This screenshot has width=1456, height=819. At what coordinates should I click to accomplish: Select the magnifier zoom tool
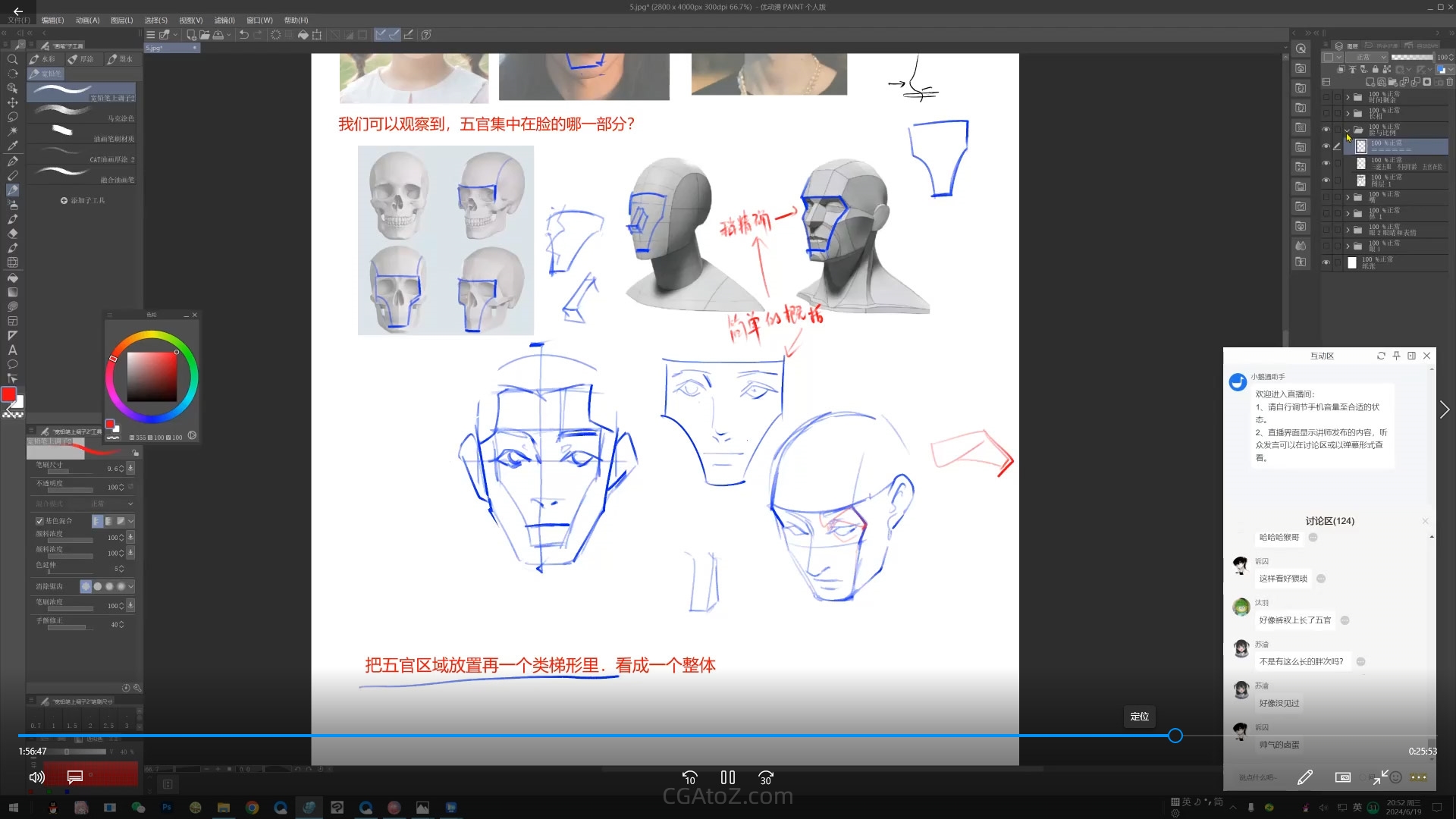(x=12, y=59)
